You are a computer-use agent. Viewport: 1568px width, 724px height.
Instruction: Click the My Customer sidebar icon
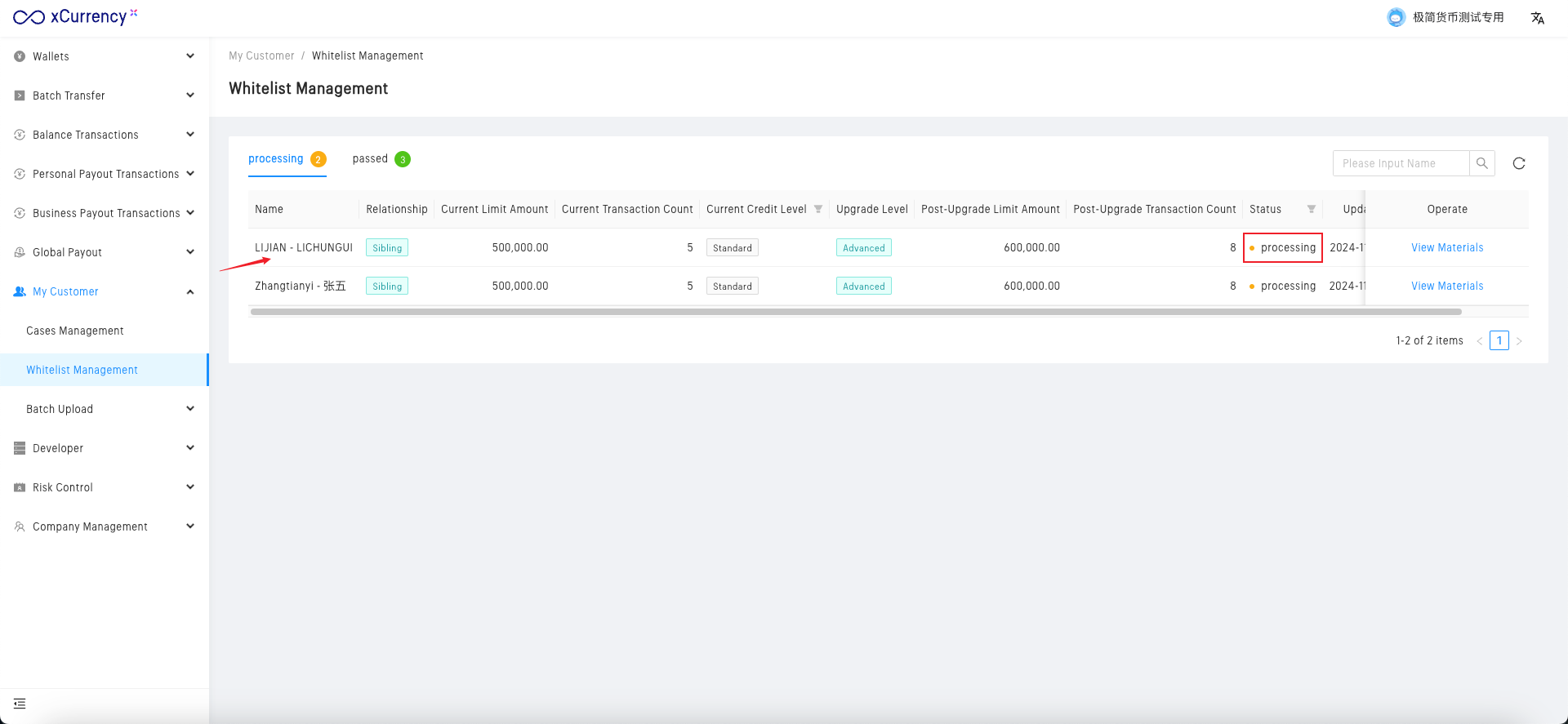(20, 291)
